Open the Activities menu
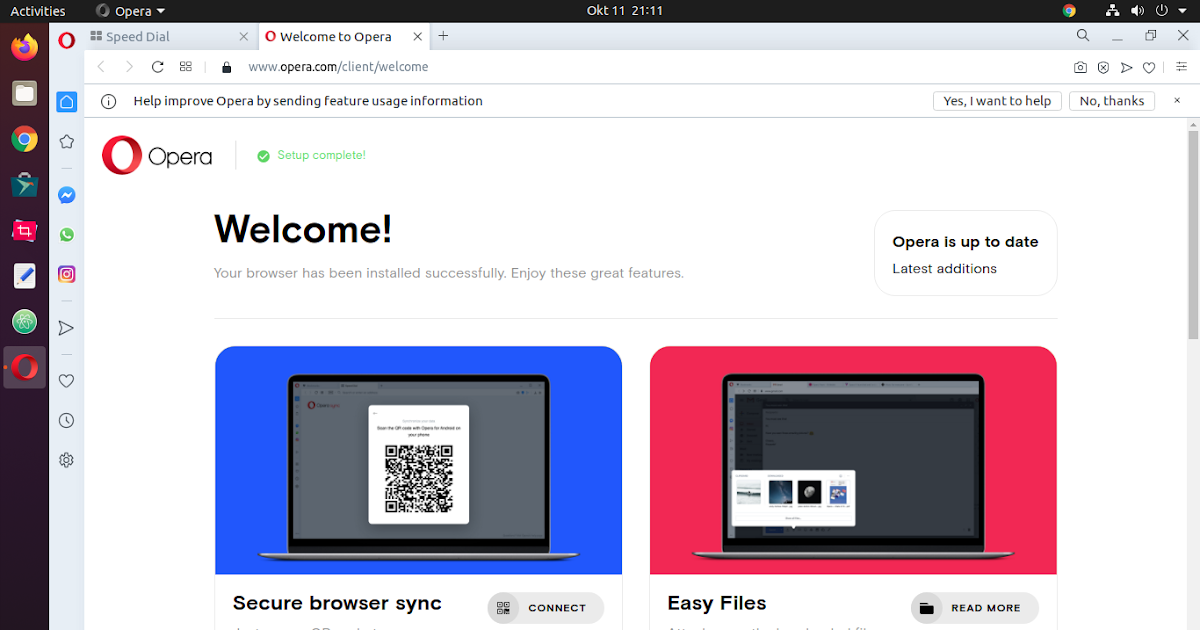This screenshot has height=630, width=1200. pos(37,11)
